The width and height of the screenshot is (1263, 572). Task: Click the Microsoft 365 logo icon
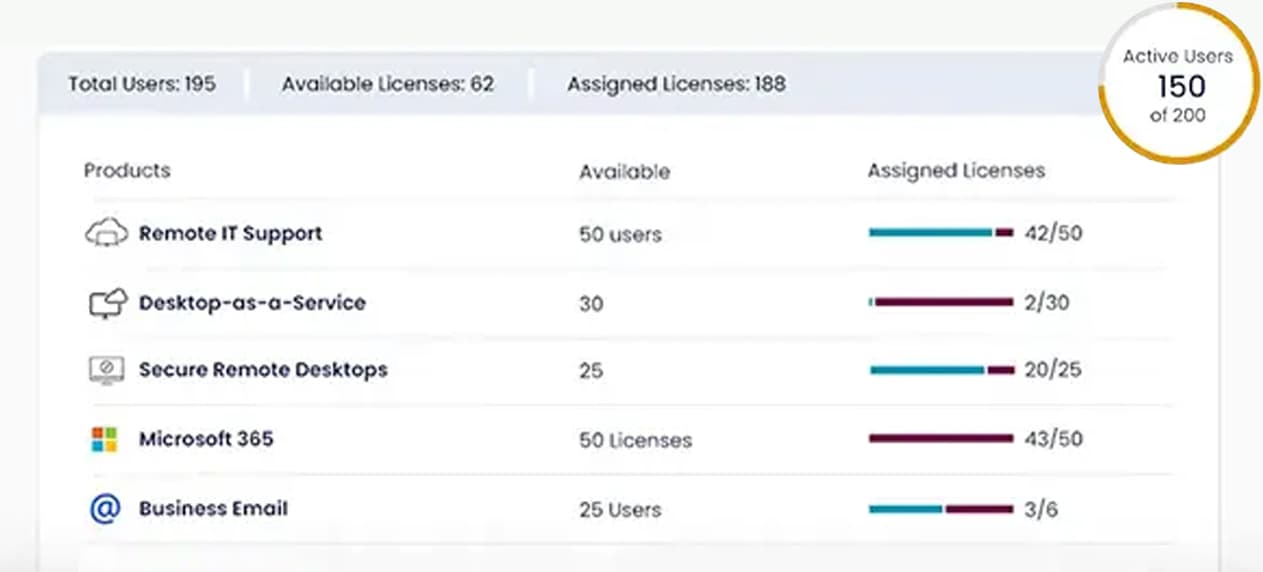(104, 439)
